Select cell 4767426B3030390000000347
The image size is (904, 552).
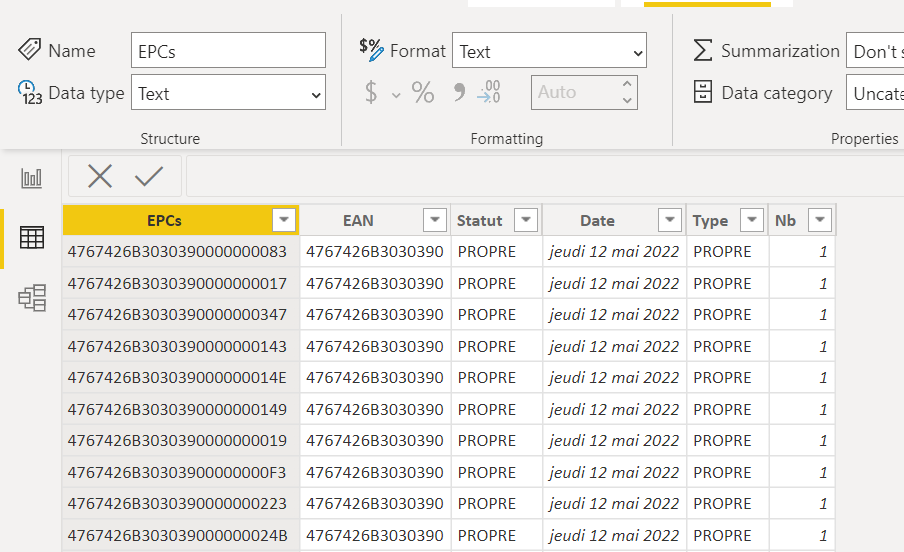tap(180, 314)
